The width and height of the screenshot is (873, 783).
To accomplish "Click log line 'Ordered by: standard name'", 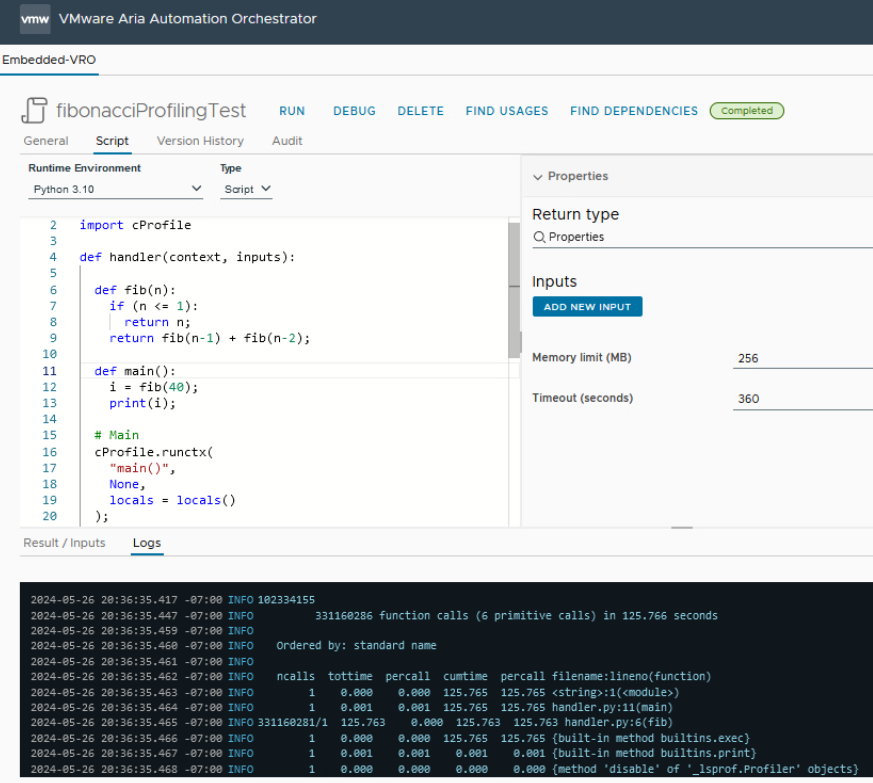I will pyautogui.click(x=356, y=645).
